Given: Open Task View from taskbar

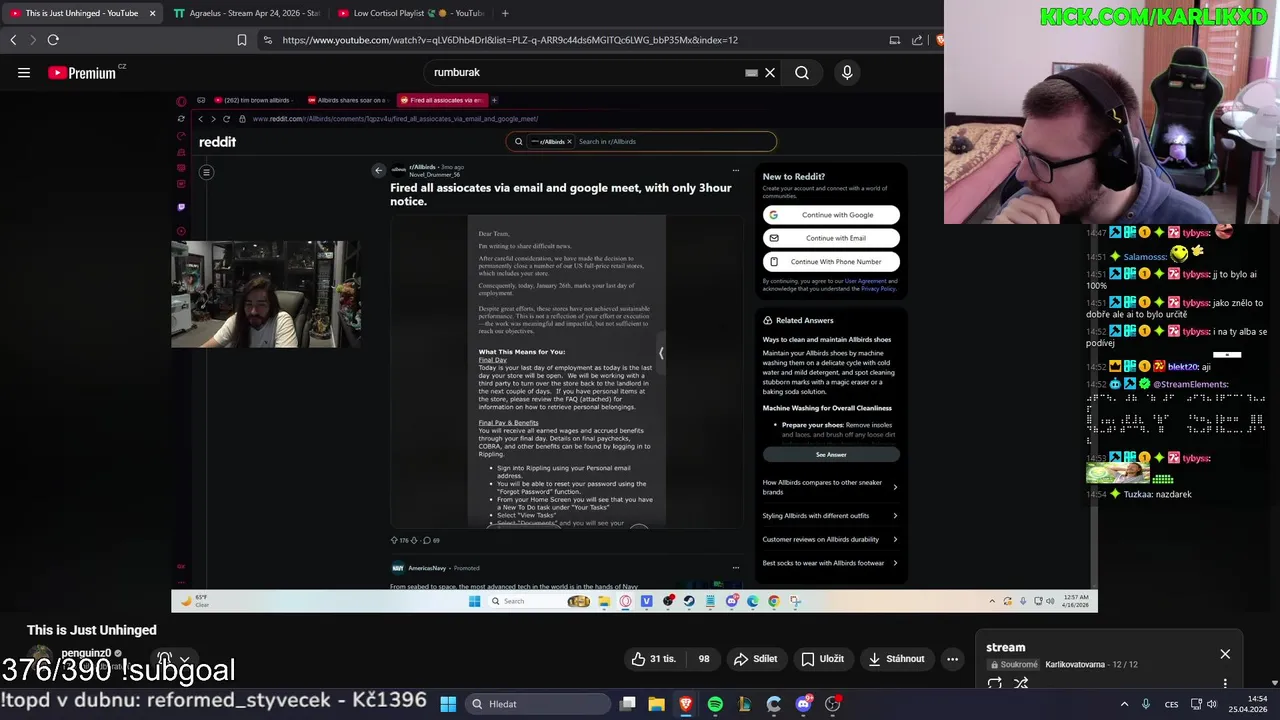Looking at the screenshot, I should coord(627,704).
